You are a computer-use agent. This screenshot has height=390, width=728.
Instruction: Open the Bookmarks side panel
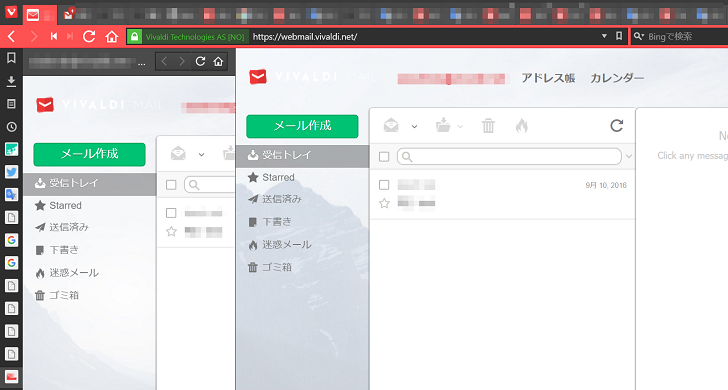point(11,58)
